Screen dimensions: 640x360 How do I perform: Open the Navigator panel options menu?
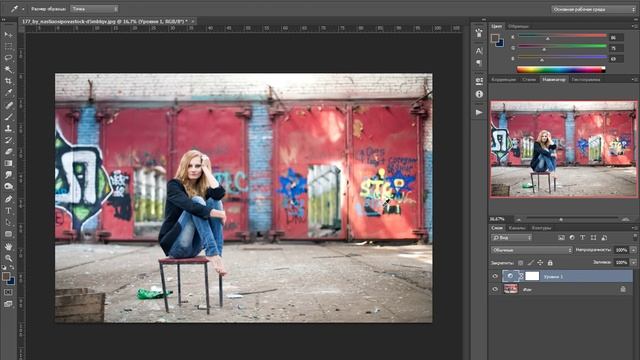point(634,80)
